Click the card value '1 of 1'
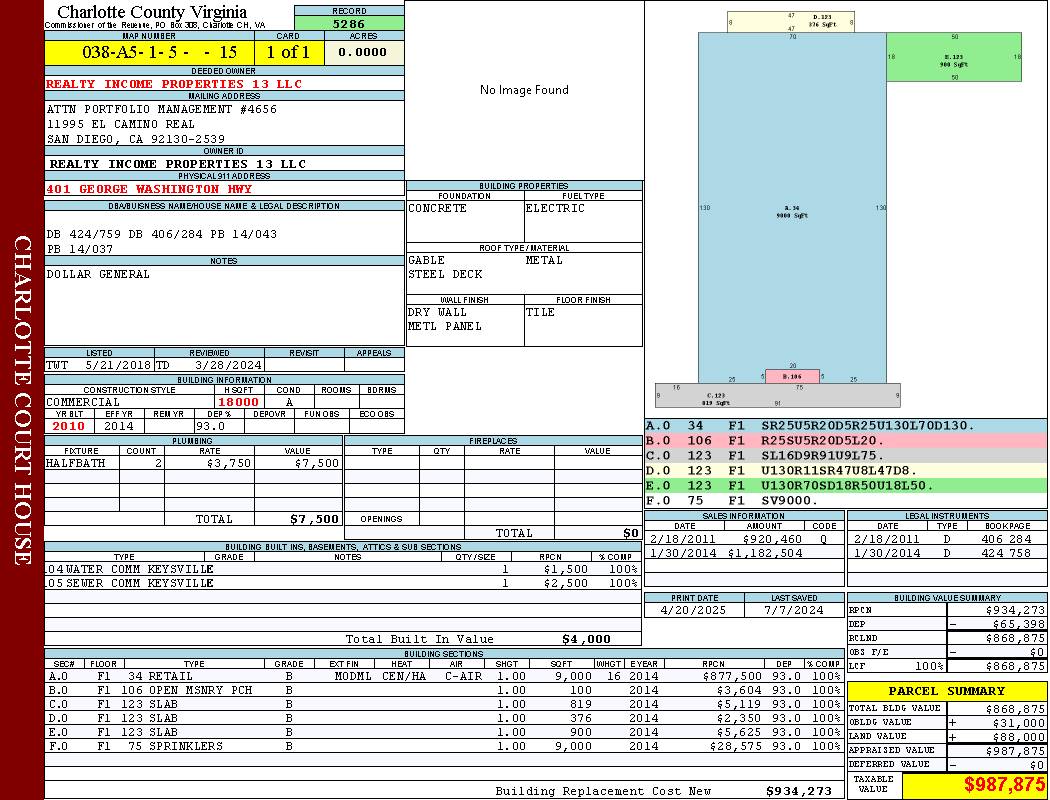1050x800 pixels. pos(289,52)
